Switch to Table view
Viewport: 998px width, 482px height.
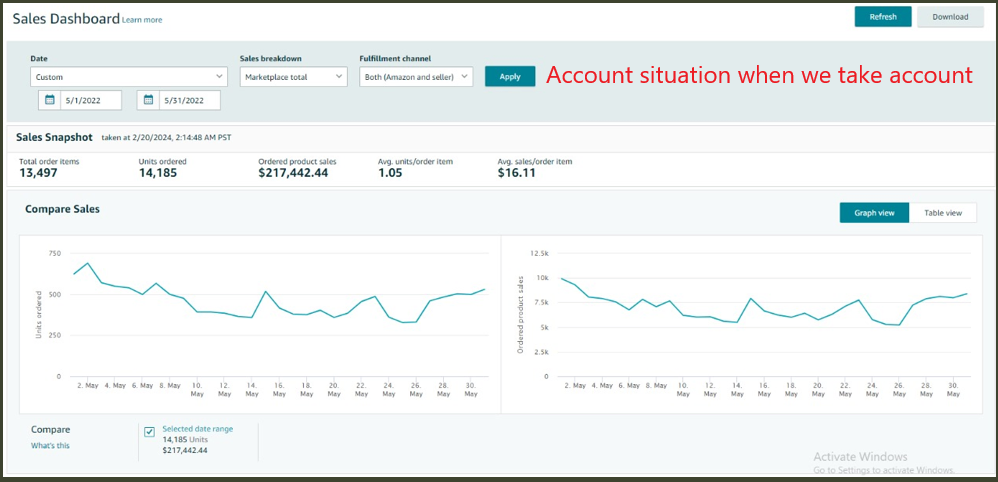(x=942, y=213)
